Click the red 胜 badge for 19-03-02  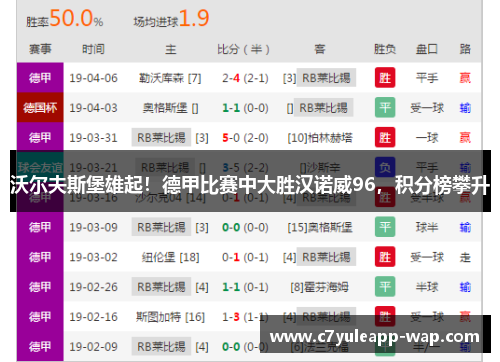coord(385,257)
